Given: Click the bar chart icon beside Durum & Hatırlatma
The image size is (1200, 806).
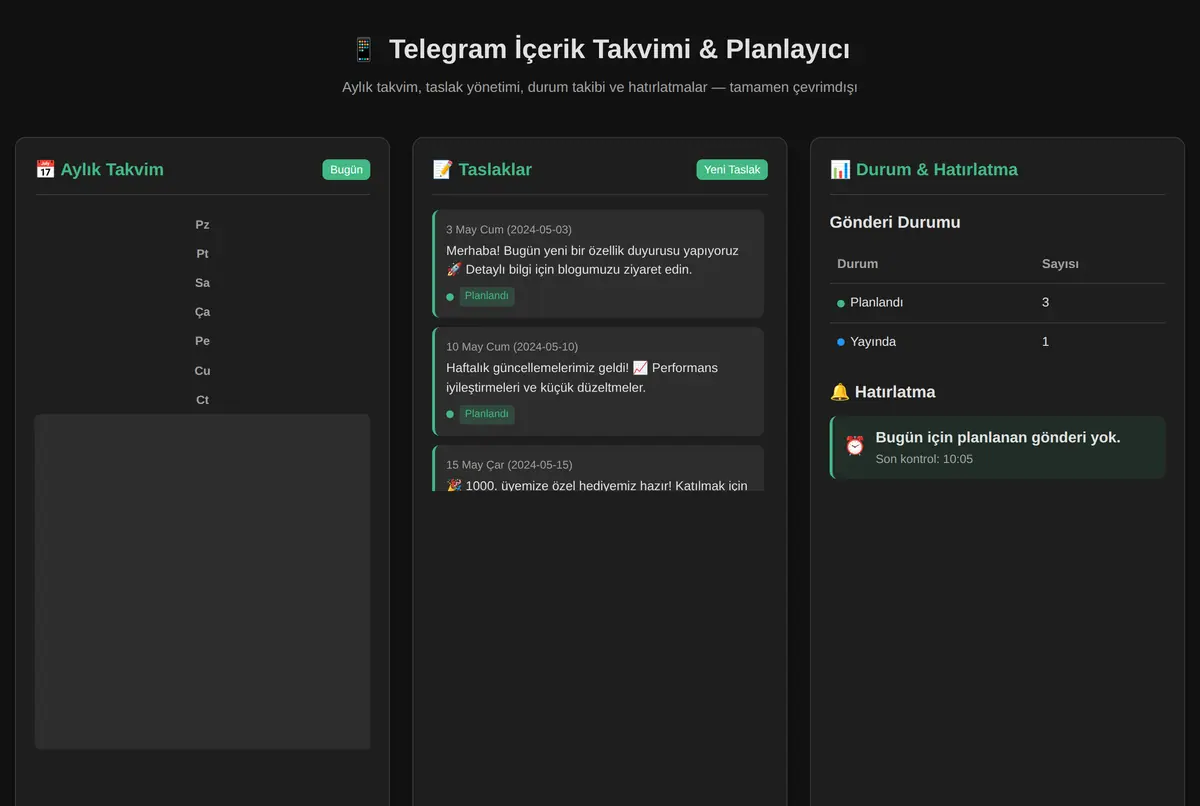Looking at the screenshot, I should [x=840, y=169].
